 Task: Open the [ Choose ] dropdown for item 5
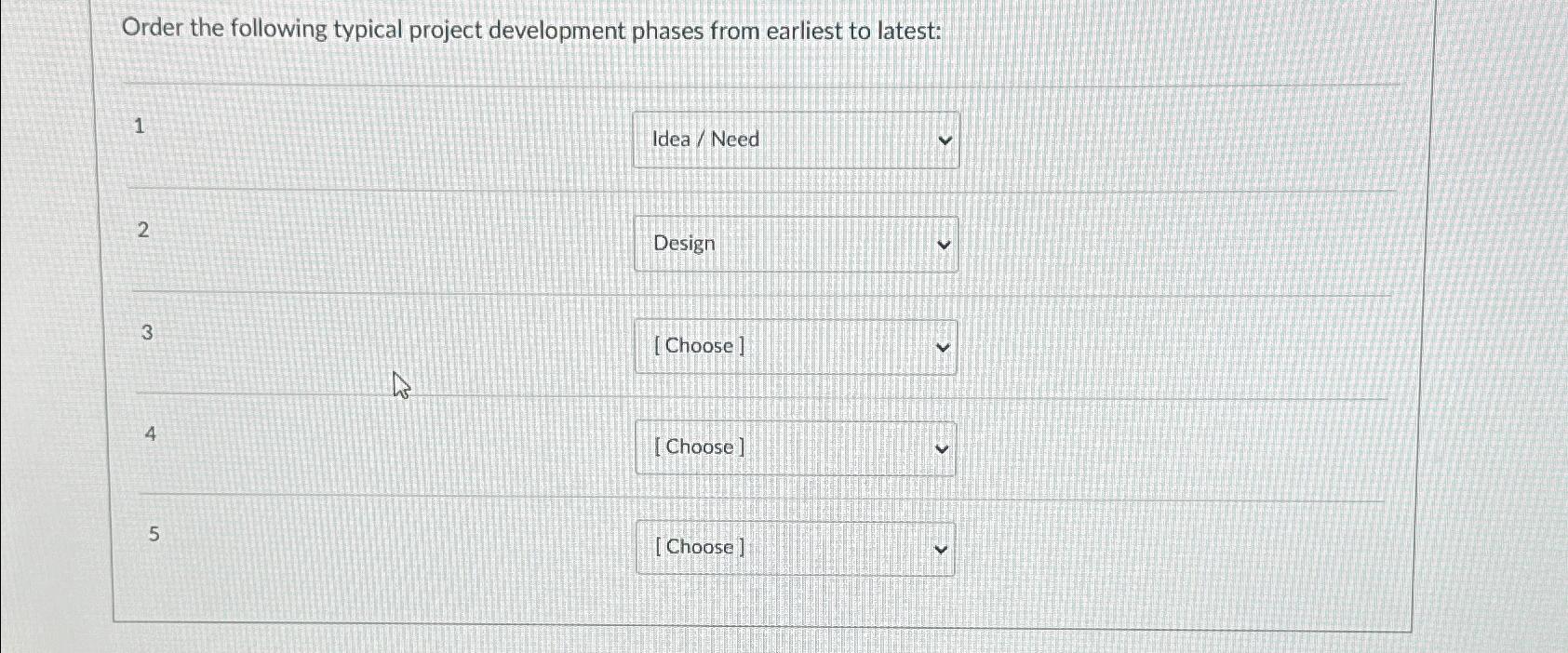[793, 547]
